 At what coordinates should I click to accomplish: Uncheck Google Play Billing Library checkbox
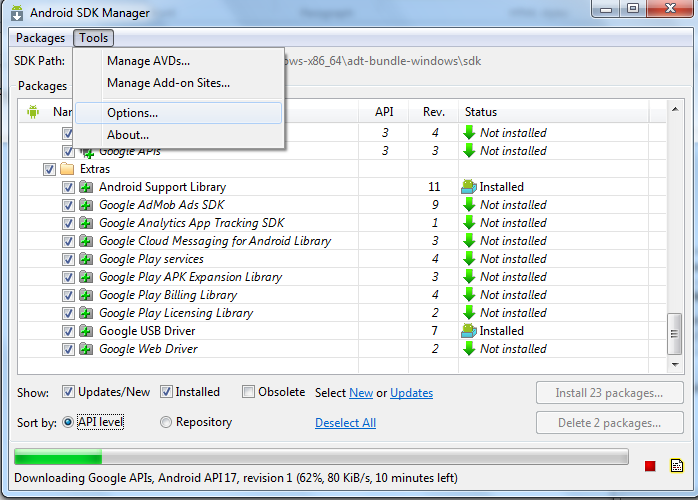tap(68, 295)
